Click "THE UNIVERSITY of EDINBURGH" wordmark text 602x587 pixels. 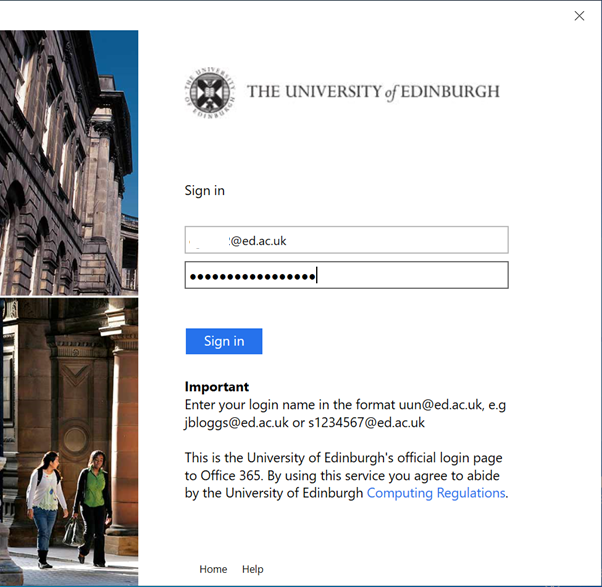point(373,92)
